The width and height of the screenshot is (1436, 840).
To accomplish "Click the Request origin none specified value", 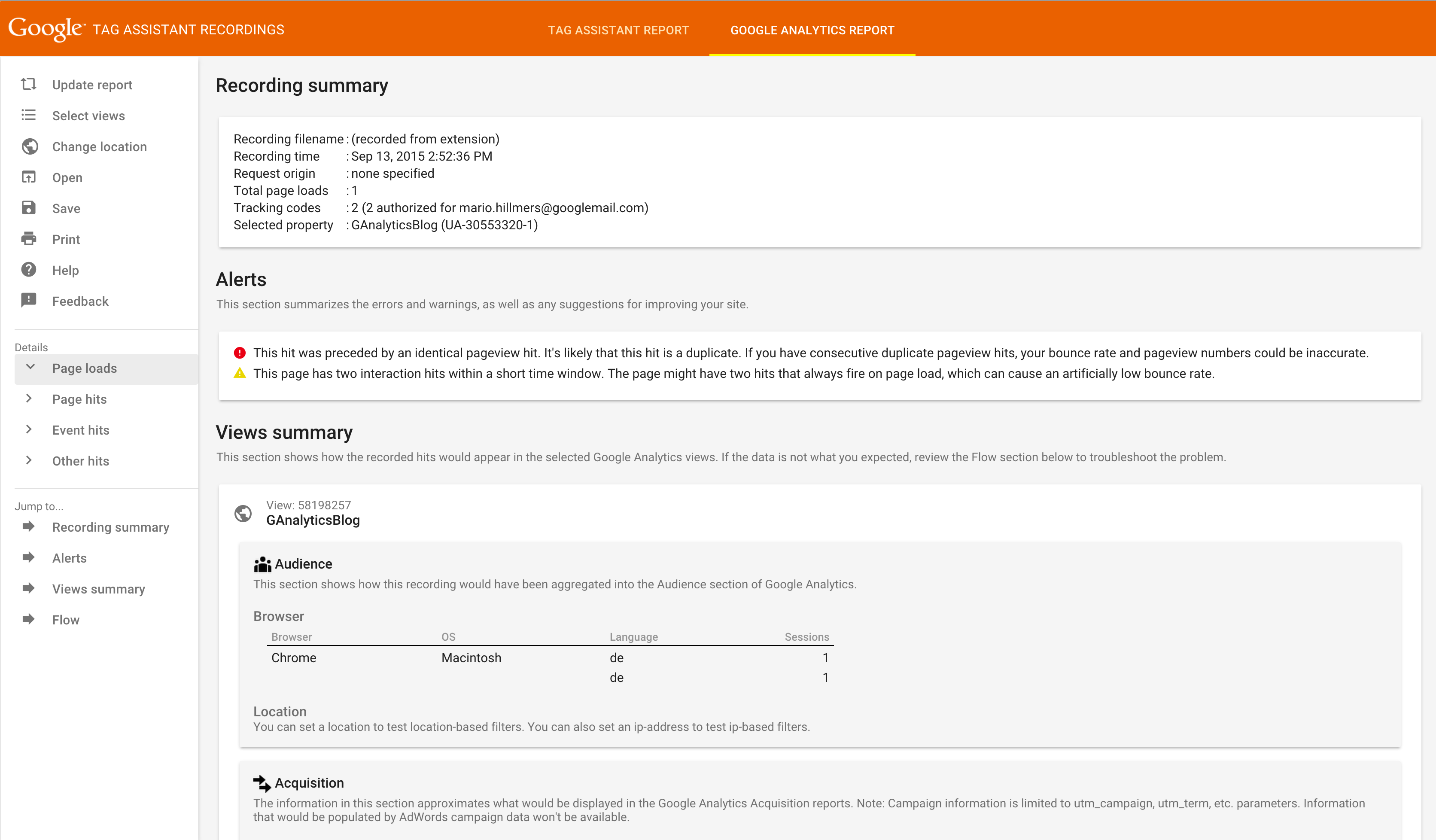I will [392, 173].
